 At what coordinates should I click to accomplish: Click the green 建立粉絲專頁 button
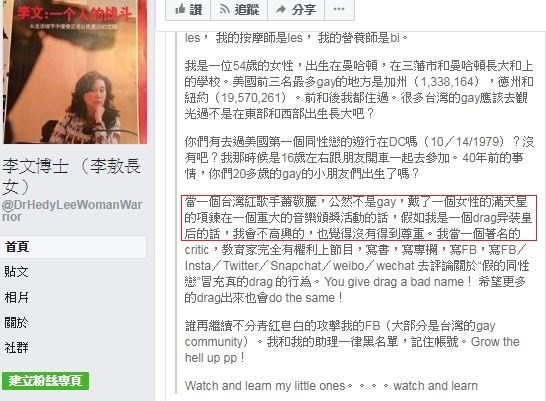tap(45, 381)
